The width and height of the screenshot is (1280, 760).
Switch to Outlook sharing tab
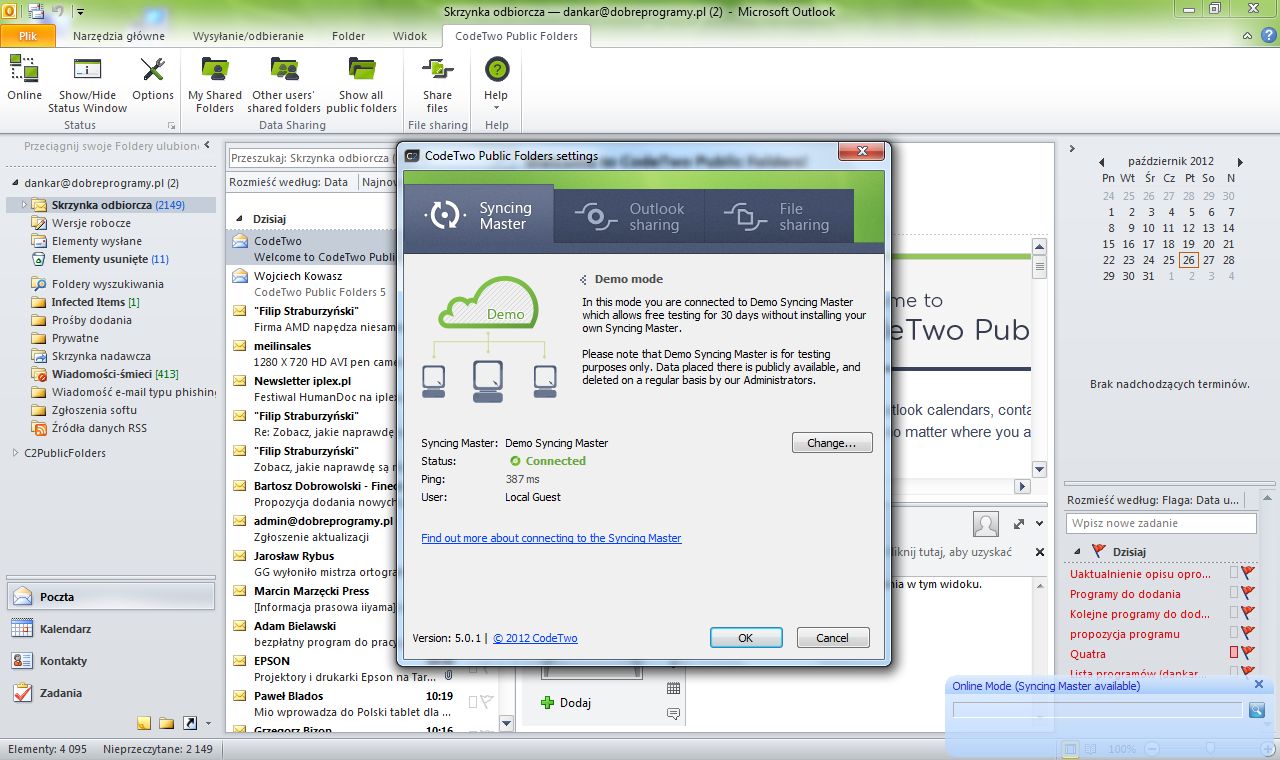[630, 216]
